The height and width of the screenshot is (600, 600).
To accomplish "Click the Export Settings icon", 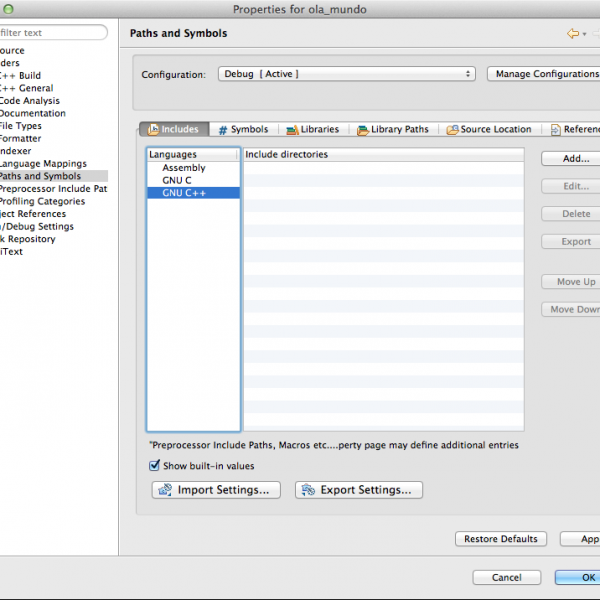I will click(308, 490).
